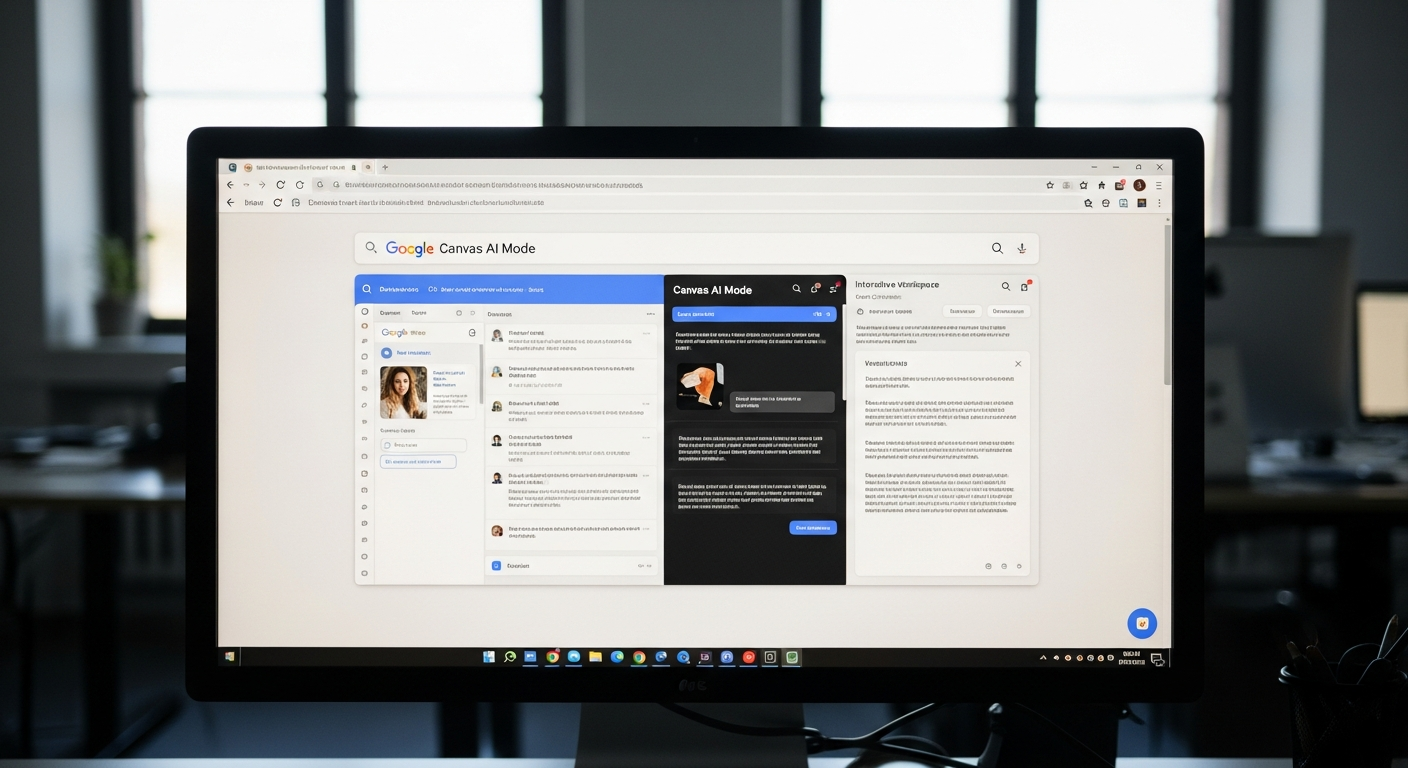This screenshot has width=1408, height=768.
Task: Bookmark this page with the star icon
Action: (x=1050, y=185)
